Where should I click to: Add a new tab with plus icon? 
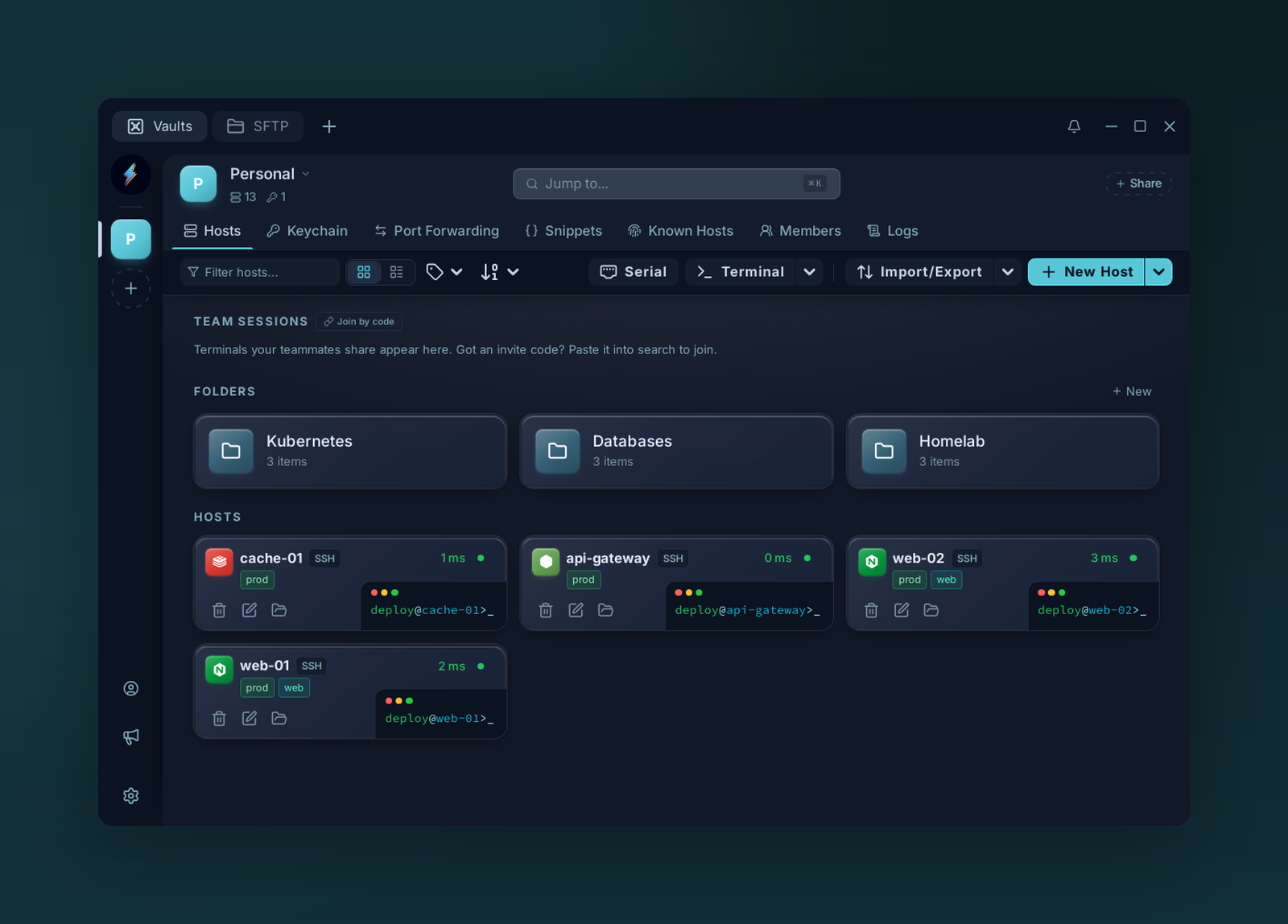[329, 126]
